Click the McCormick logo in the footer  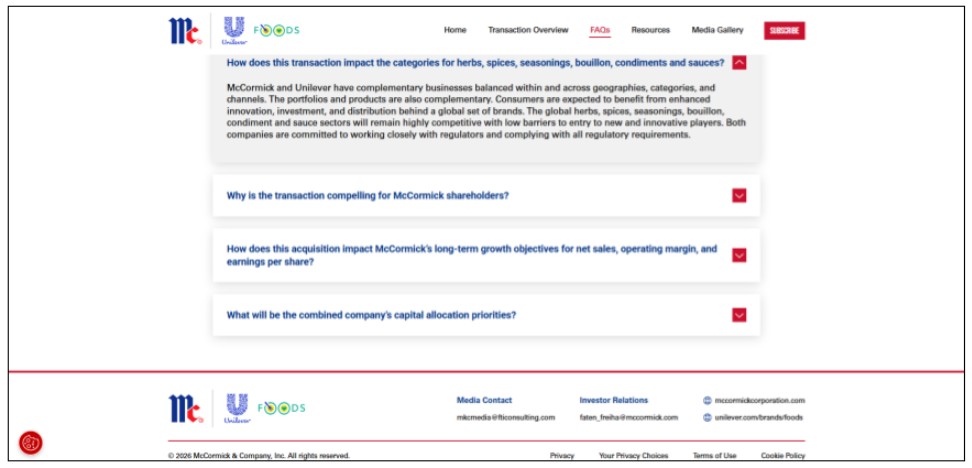click(x=185, y=408)
